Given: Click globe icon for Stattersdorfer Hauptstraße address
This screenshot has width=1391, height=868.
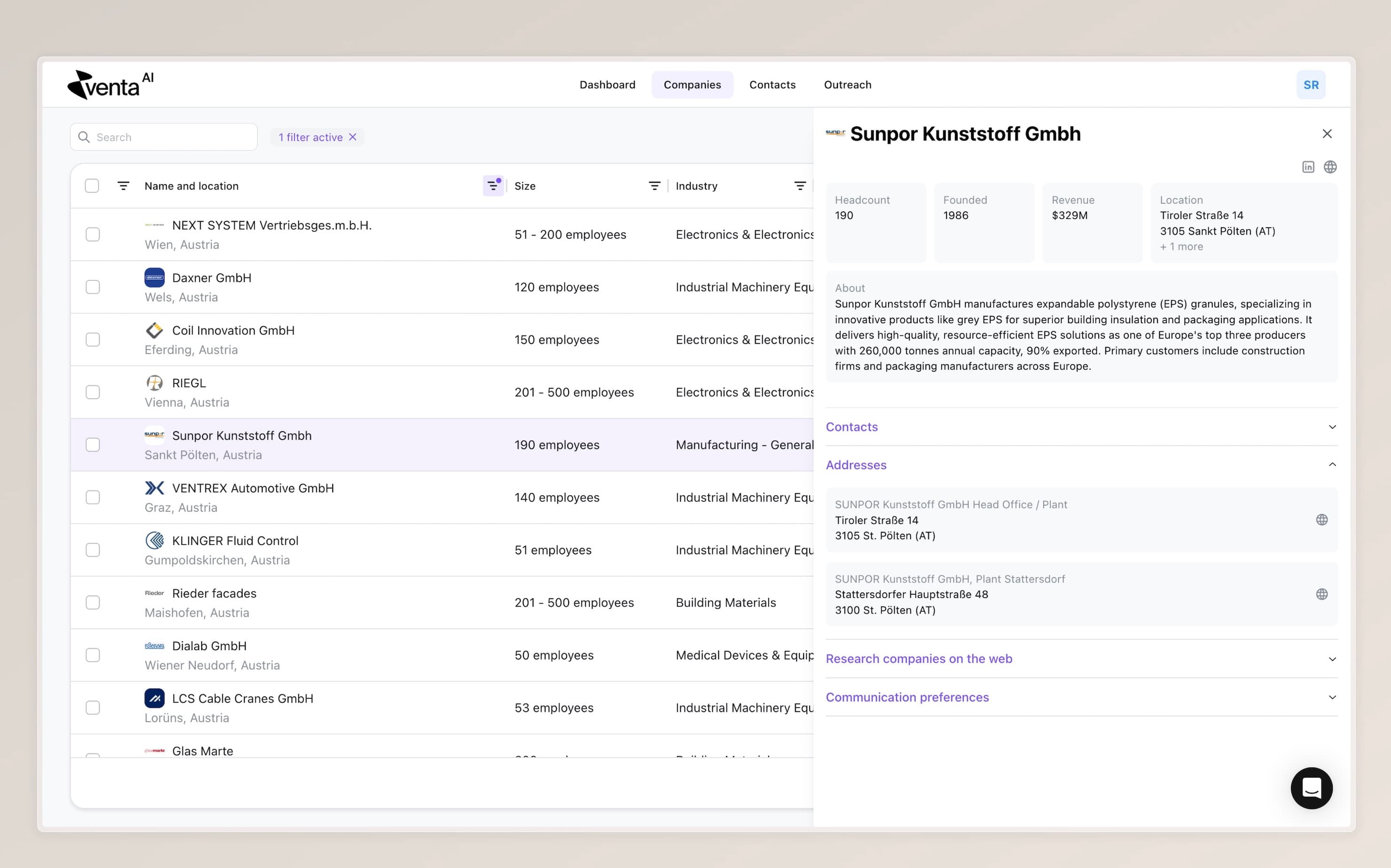Looking at the screenshot, I should point(1321,594).
